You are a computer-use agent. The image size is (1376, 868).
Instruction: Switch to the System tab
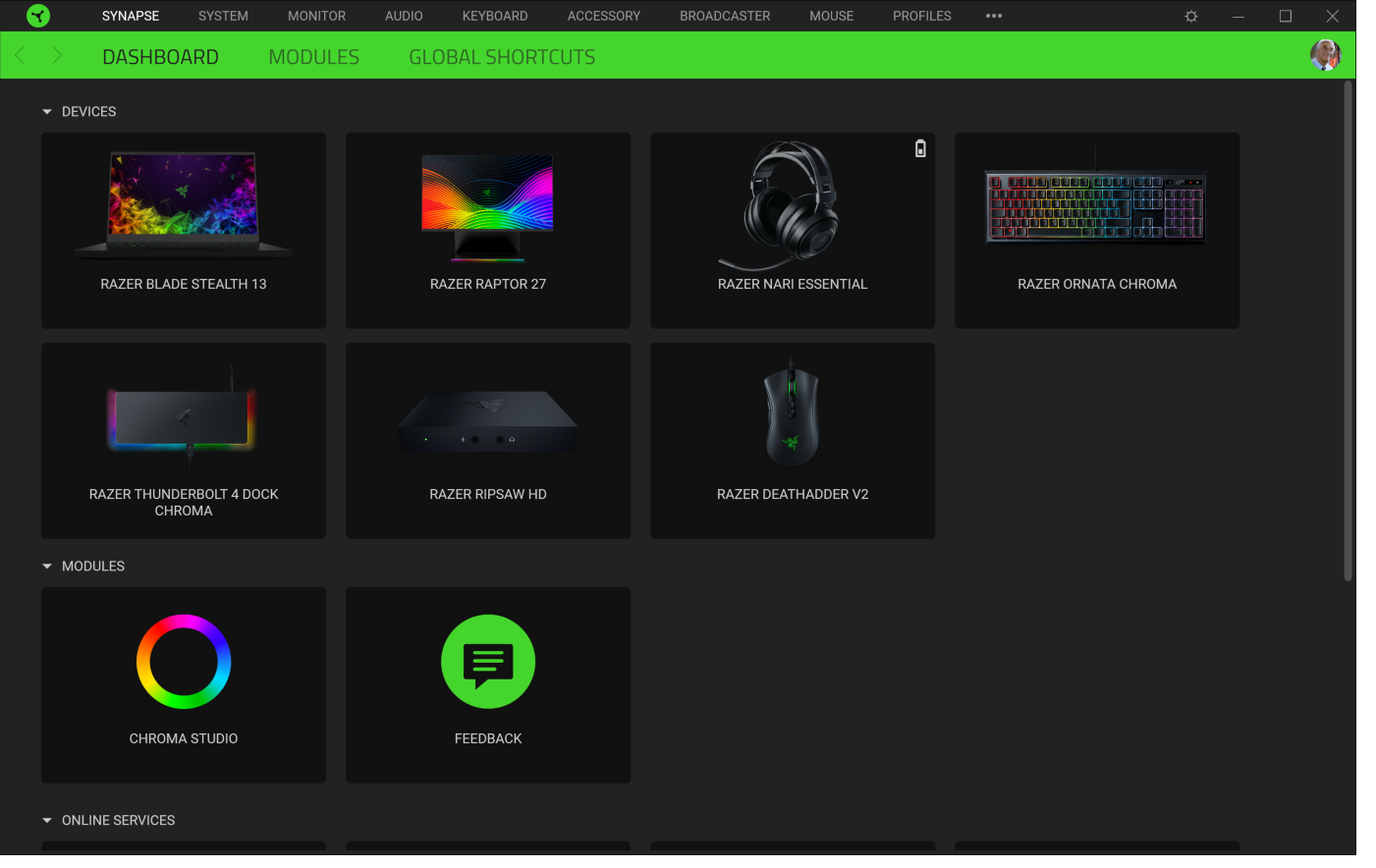click(223, 17)
